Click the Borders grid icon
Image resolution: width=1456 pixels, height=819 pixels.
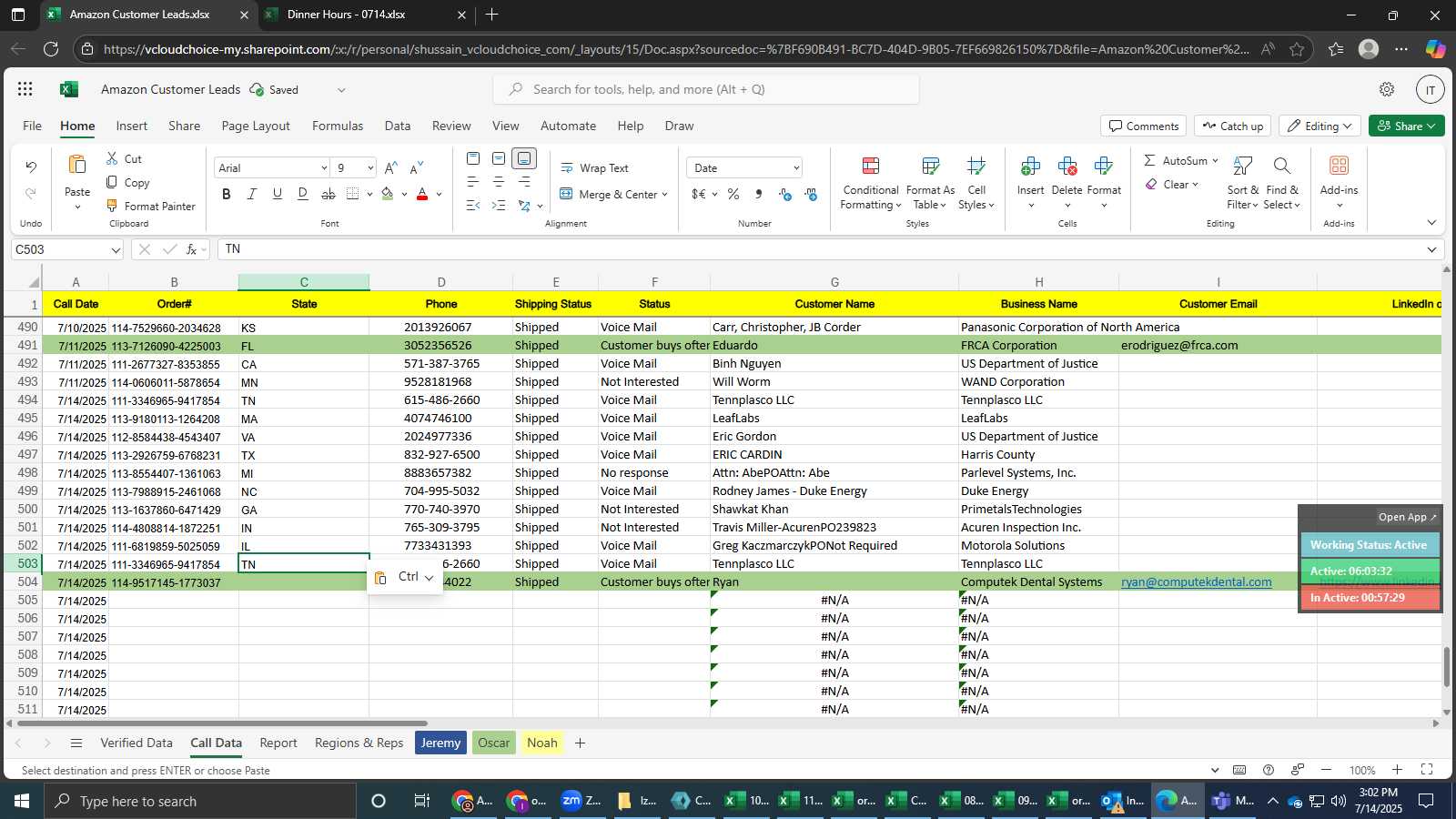[x=353, y=194]
